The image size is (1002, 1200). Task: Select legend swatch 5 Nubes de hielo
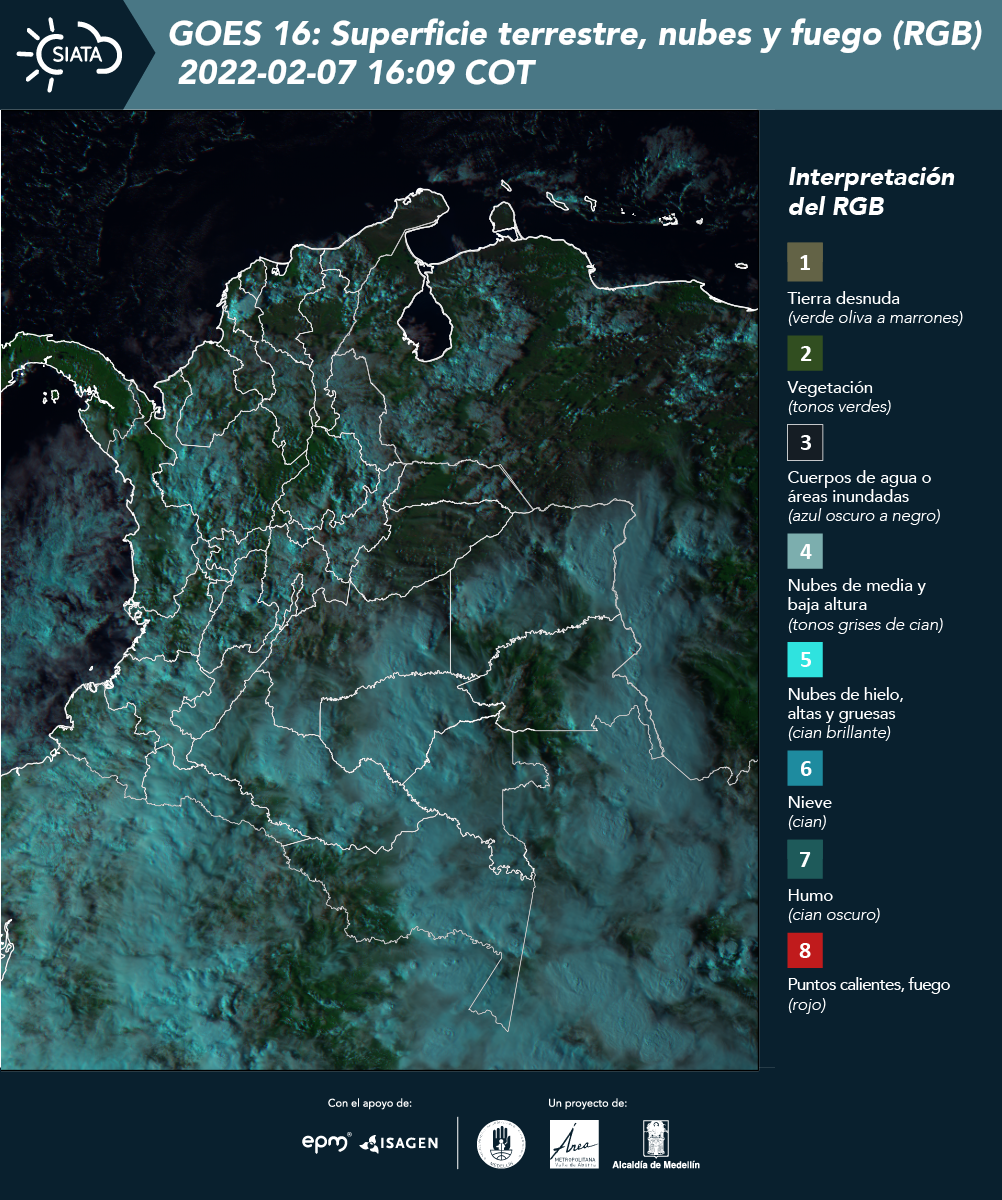[805, 659]
